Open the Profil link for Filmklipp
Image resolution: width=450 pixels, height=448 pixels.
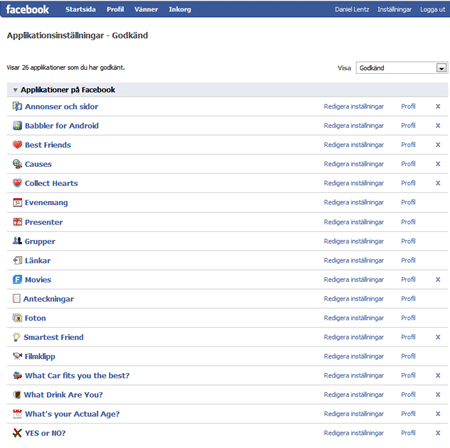click(408, 356)
